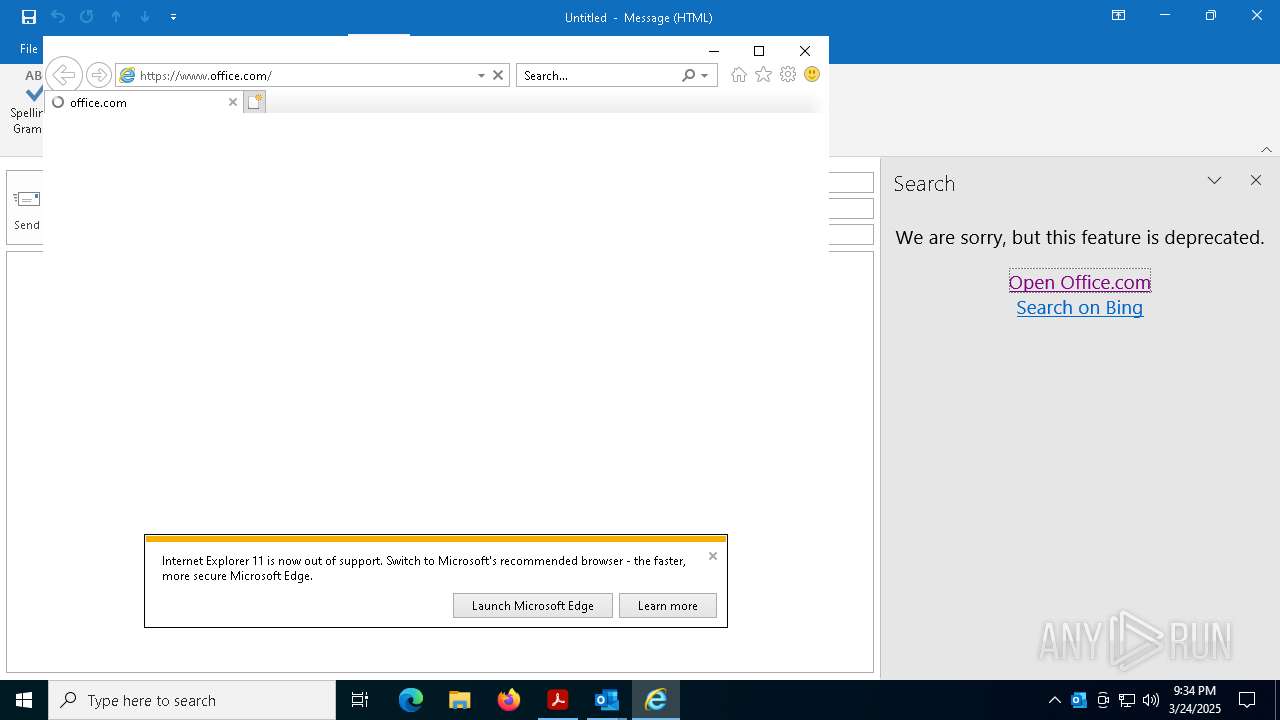Go forward in Internet Explorer
This screenshot has height=720, width=1280.
tap(98, 75)
